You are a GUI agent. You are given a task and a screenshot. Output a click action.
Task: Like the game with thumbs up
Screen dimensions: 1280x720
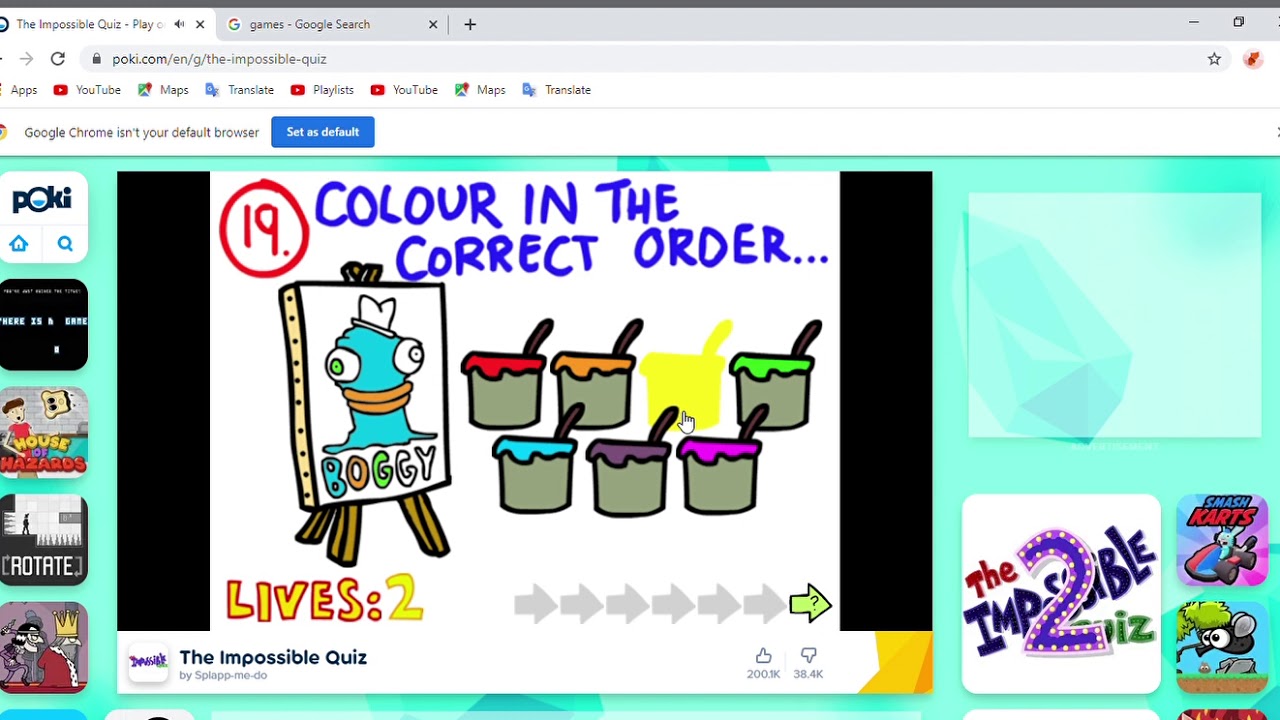click(x=763, y=655)
